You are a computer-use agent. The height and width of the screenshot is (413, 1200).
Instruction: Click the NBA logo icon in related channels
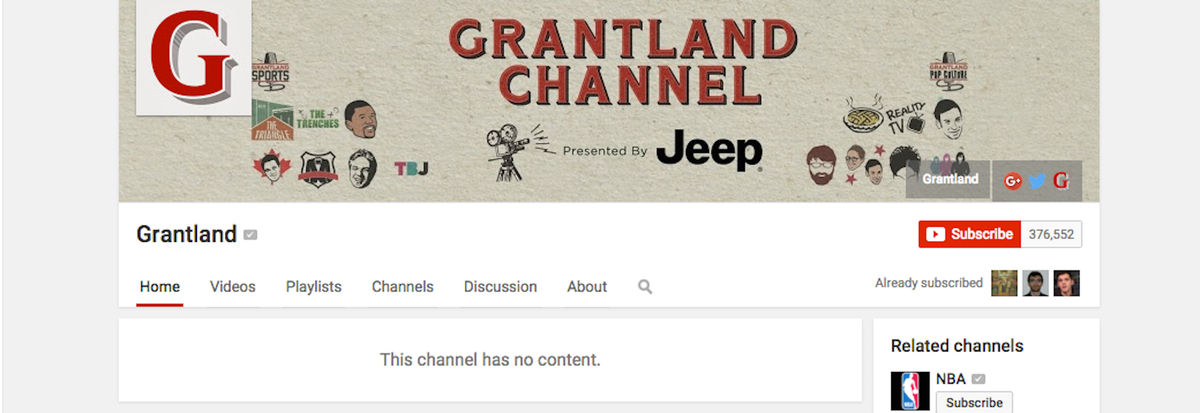pos(910,391)
